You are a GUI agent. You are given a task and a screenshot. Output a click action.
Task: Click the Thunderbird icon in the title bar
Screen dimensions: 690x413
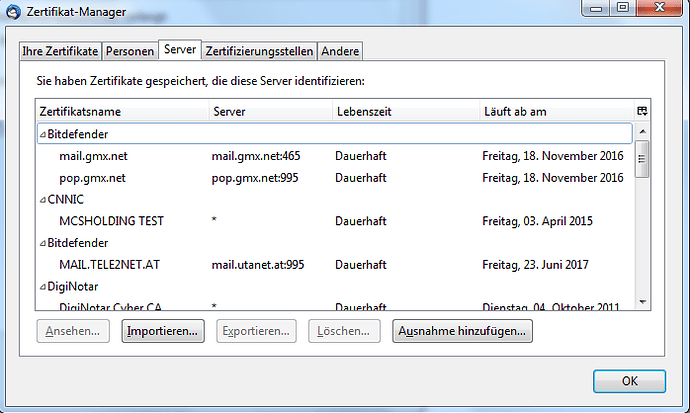click(x=13, y=11)
